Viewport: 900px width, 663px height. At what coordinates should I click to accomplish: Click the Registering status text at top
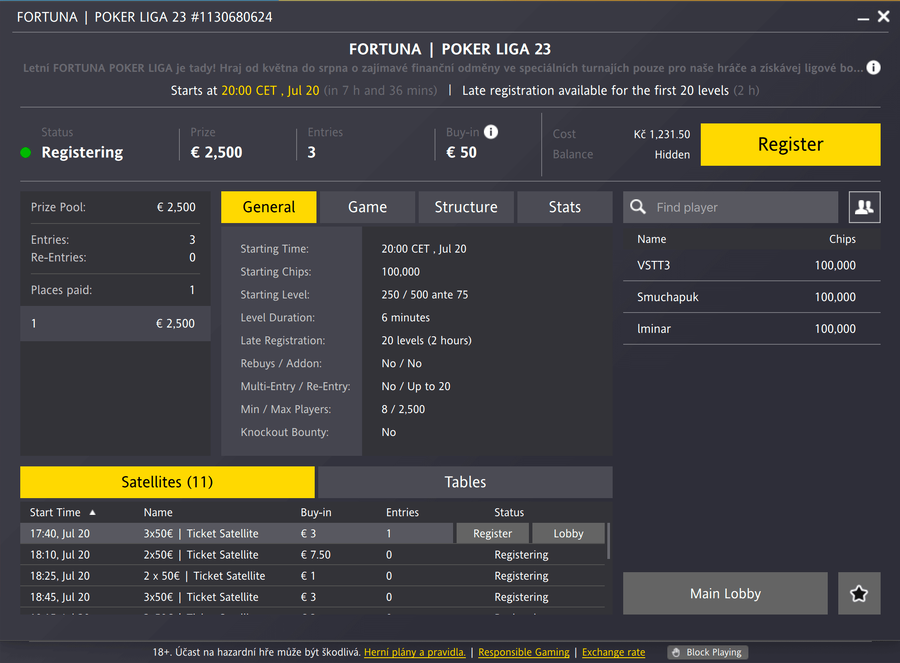click(82, 153)
